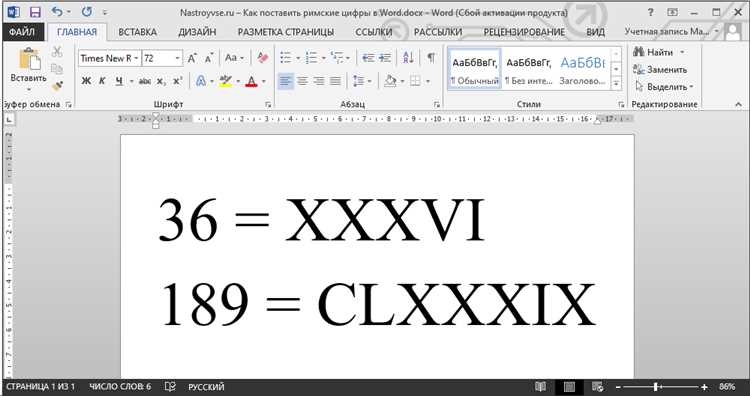This screenshot has height=396, width=750.
Task: Click the Clear Formatting eraser icon
Action: 263,58
